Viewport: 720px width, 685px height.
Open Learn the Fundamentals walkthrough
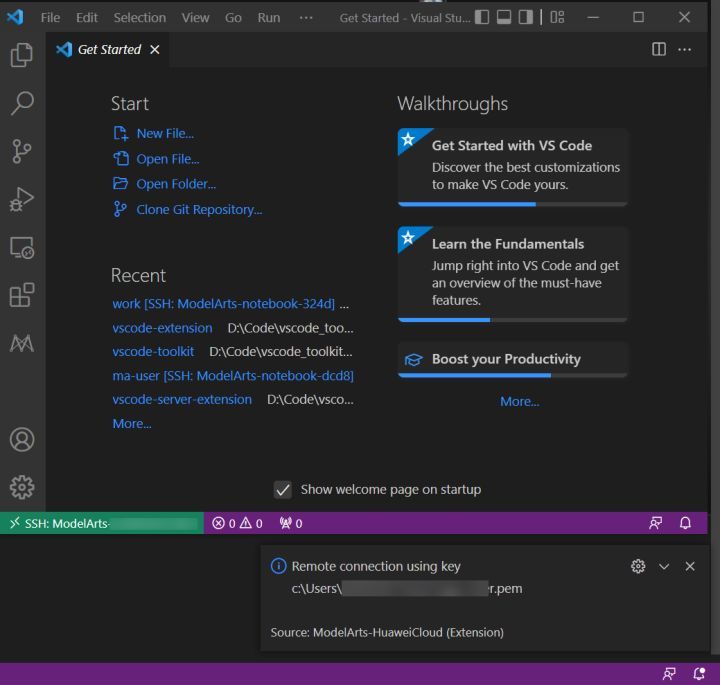coord(512,274)
